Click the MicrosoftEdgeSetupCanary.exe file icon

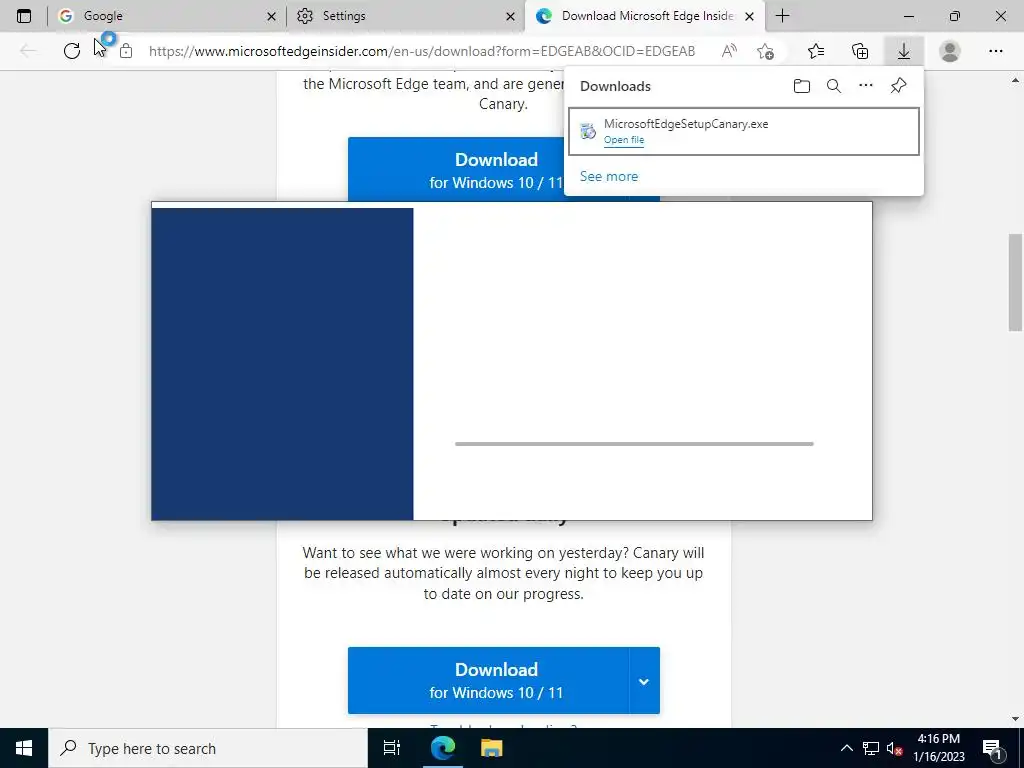[x=588, y=131]
